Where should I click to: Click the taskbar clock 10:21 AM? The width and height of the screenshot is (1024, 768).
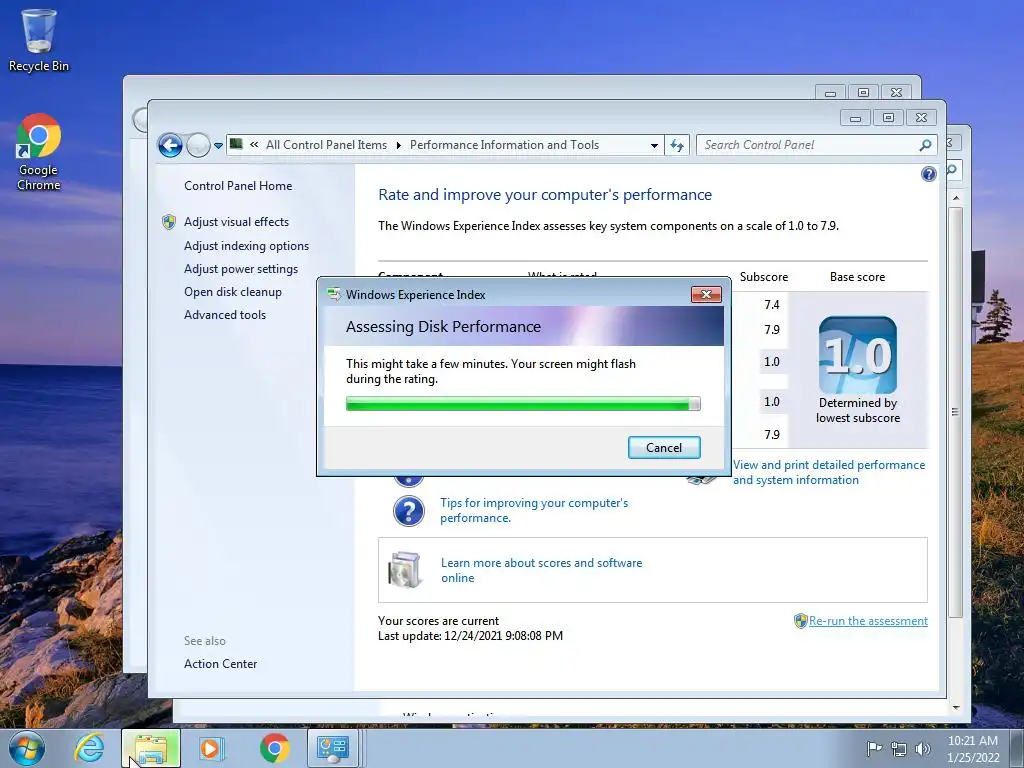(973, 748)
